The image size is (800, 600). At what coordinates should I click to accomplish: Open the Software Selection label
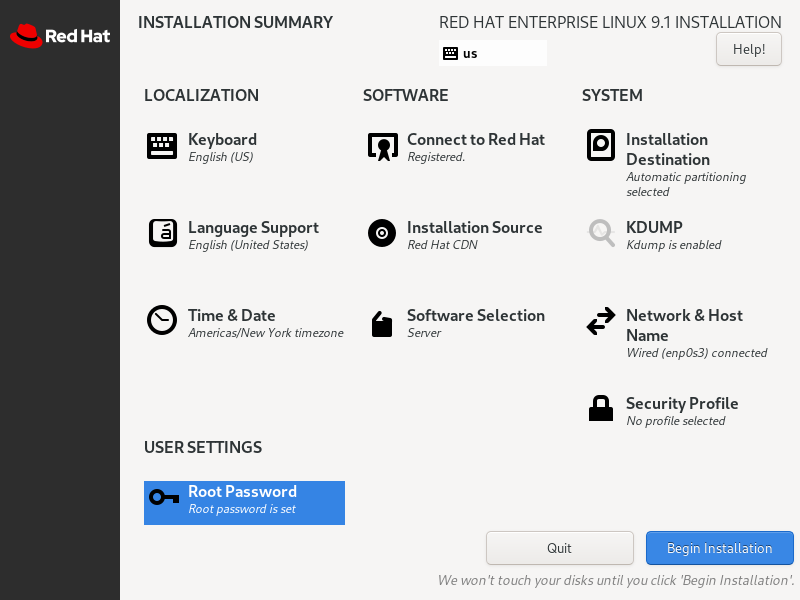pyautogui.click(x=476, y=315)
